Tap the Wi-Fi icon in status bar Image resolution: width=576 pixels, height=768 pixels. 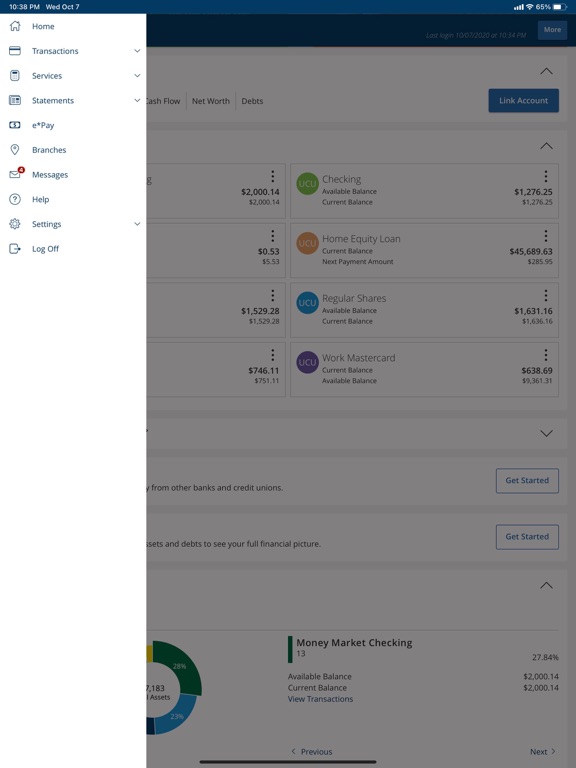coord(530,7)
